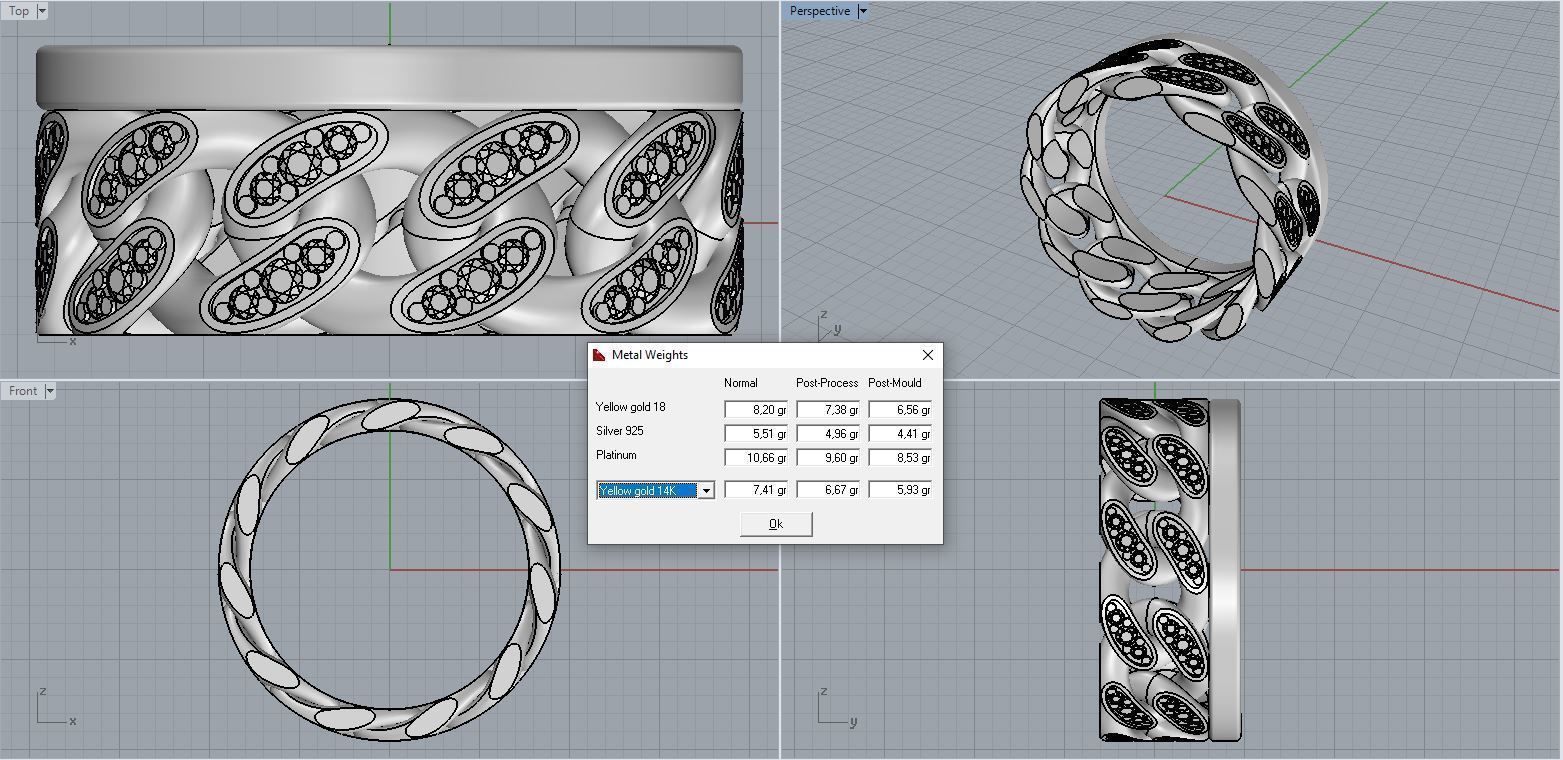The image size is (1563, 760).
Task: Click the Silver 925 row label
Action: pyautogui.click(x=620, y=431)
